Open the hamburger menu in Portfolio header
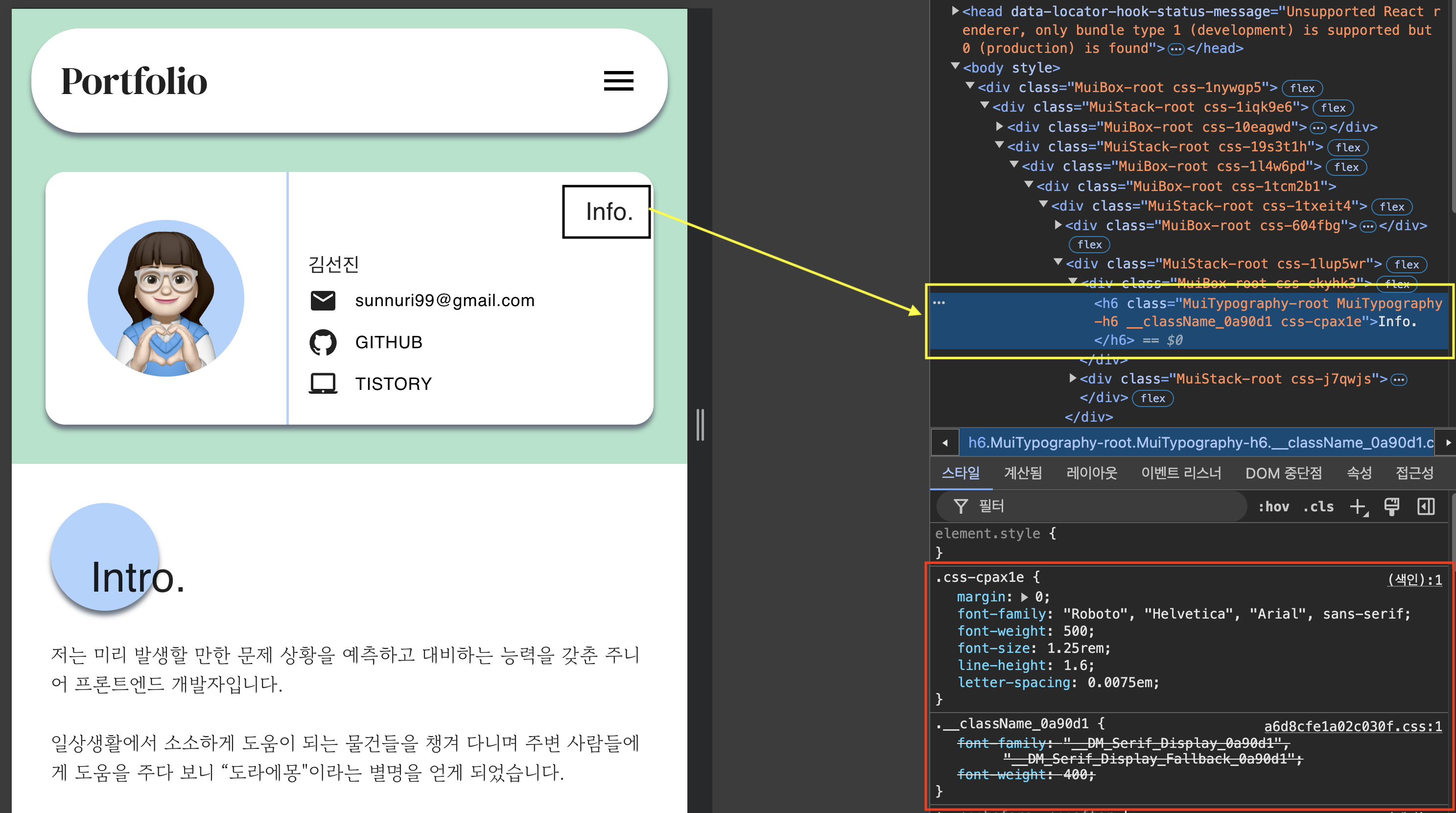Viewport: 1456px width, 813px height. (618, 81)
